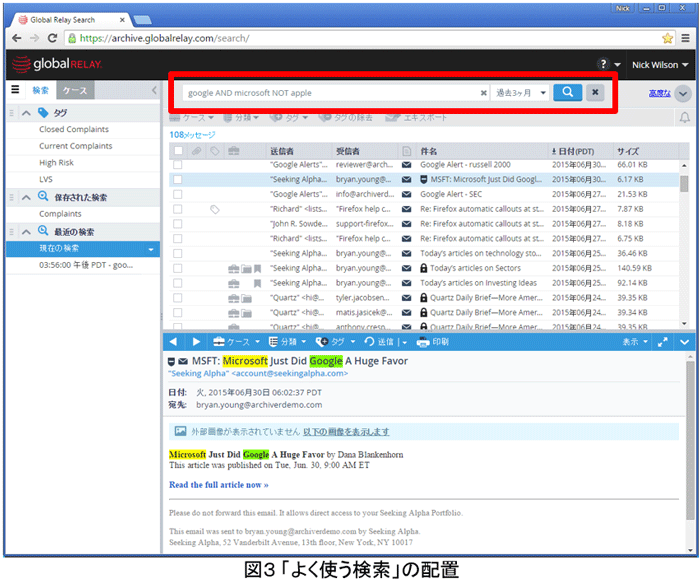The height and width of the screenshot is (581, 700).
Task: Clear the search with the gray X button
Action: (595, 92)
